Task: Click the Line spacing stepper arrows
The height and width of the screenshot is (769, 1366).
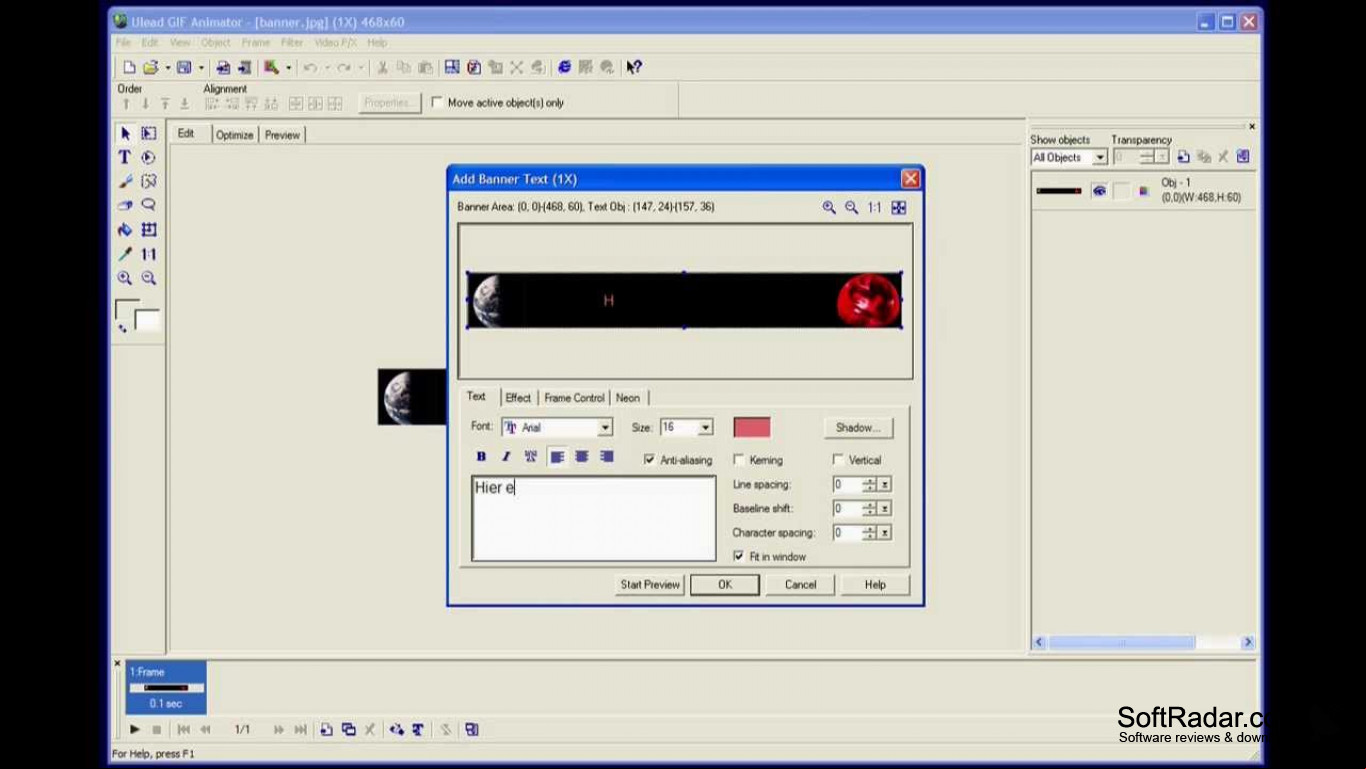Action: pos(869,484)
